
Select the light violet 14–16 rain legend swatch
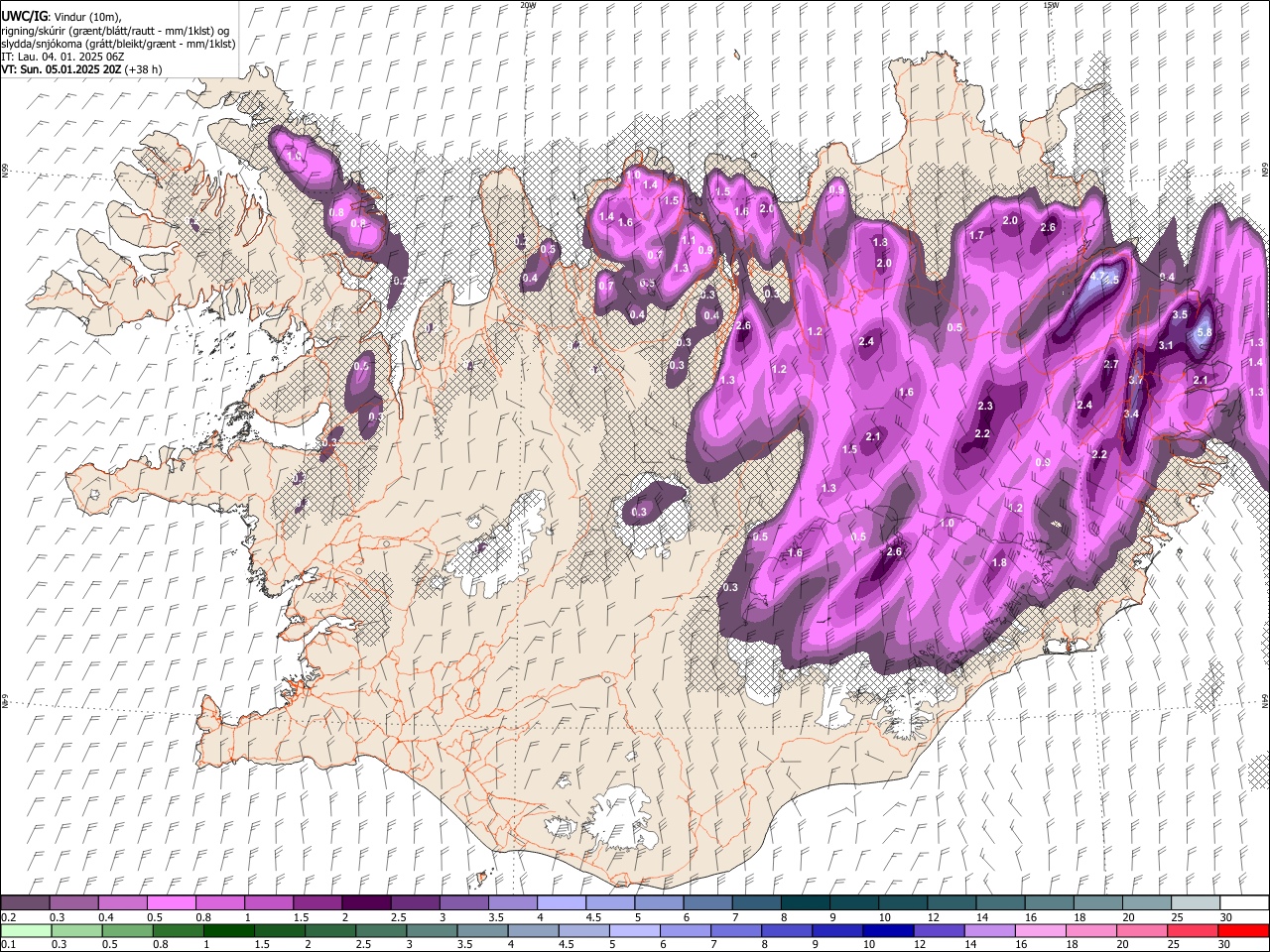click(990, 930)
